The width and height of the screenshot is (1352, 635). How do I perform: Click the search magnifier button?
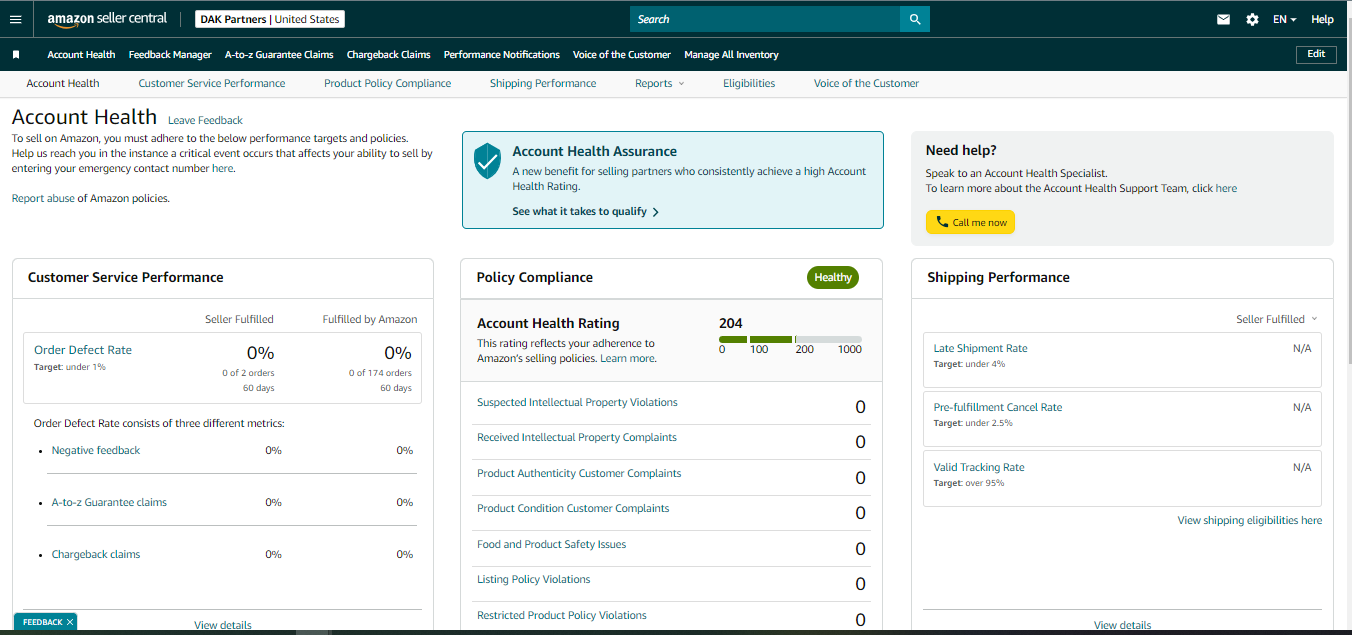(x=914, y=19)
